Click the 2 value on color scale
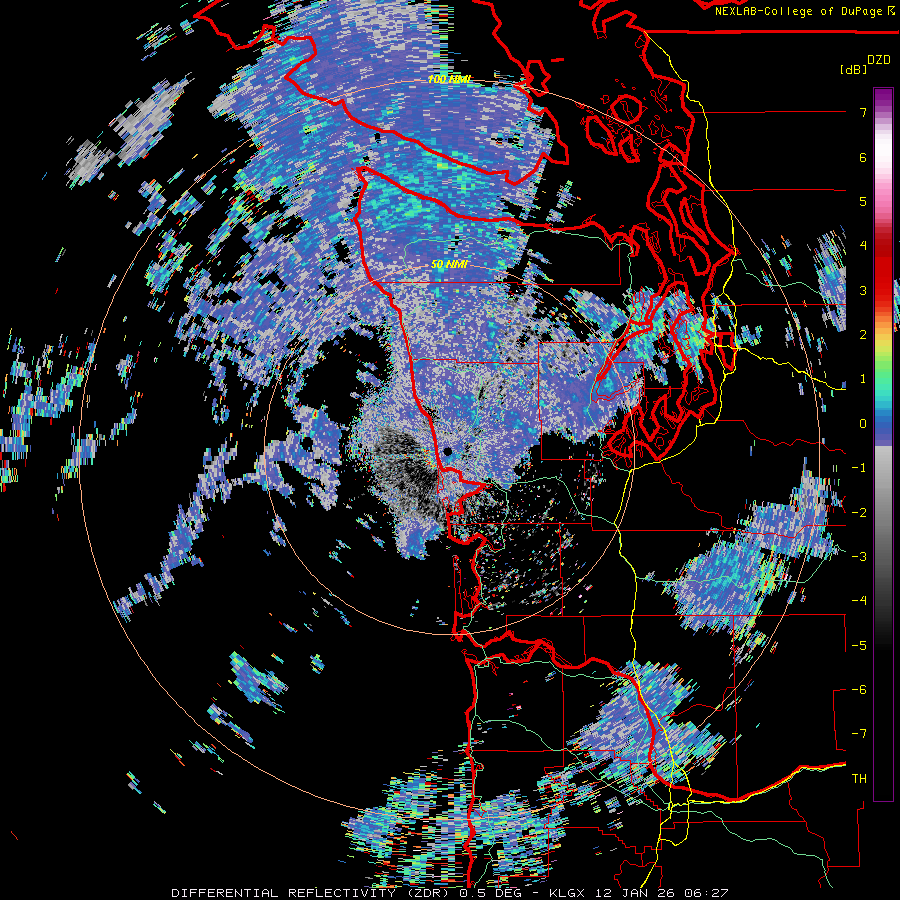This screenshot has width=900, height=900. [x=863, y=335]
